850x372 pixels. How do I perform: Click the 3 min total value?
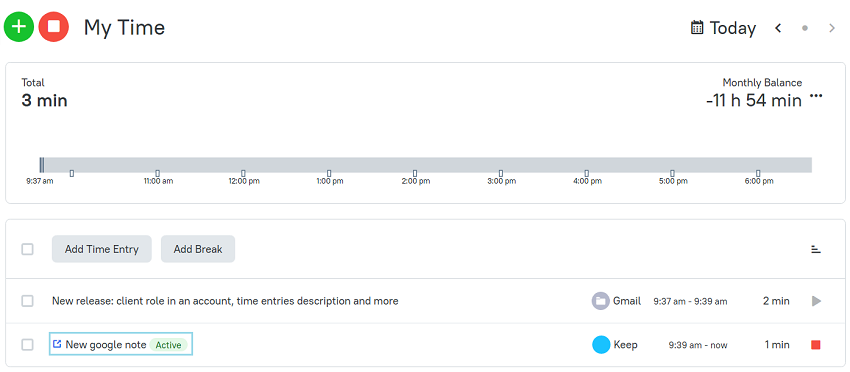tap(44, 100)
